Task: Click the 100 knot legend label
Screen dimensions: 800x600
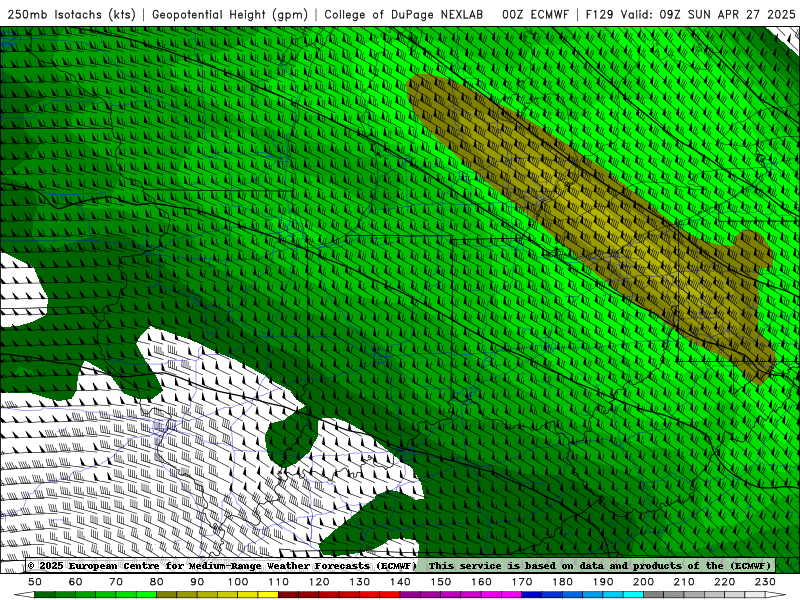Action: click(x=238, y=582)
